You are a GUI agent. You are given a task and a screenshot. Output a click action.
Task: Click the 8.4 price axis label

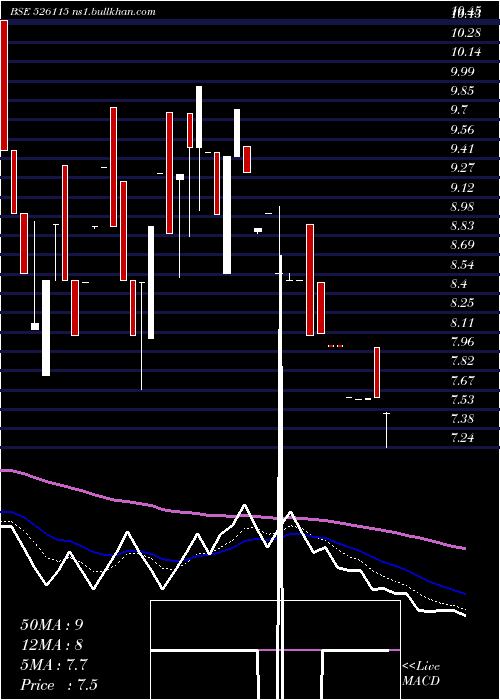click(x=458, y=283)
